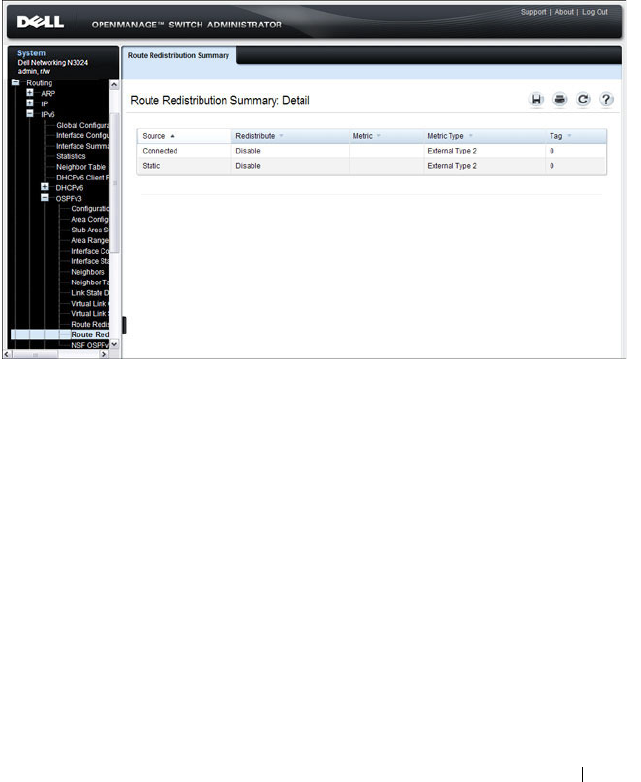Open the About link

[x=564, y=12]
